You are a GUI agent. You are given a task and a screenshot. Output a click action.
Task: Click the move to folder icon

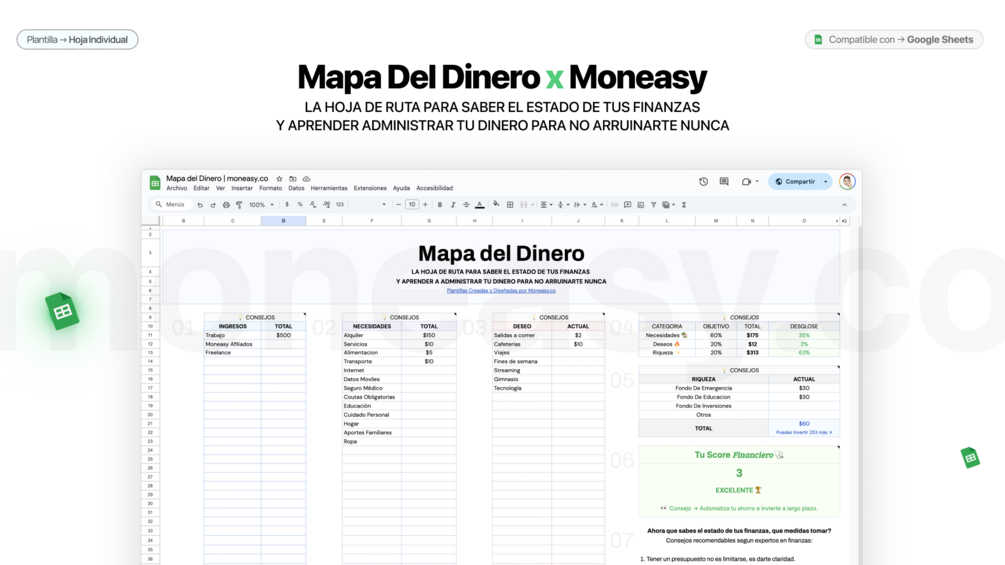pyautogui.click(x=293, y=179)
